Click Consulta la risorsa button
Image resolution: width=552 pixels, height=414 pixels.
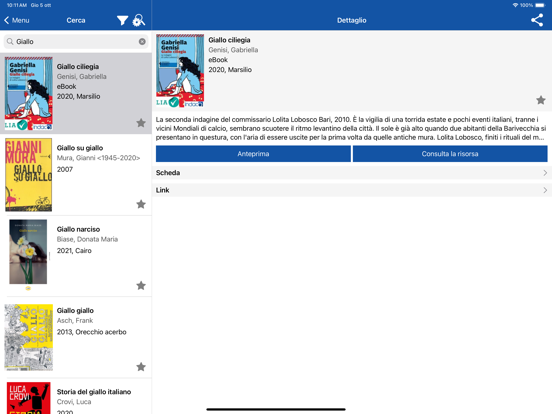[450, 154]
